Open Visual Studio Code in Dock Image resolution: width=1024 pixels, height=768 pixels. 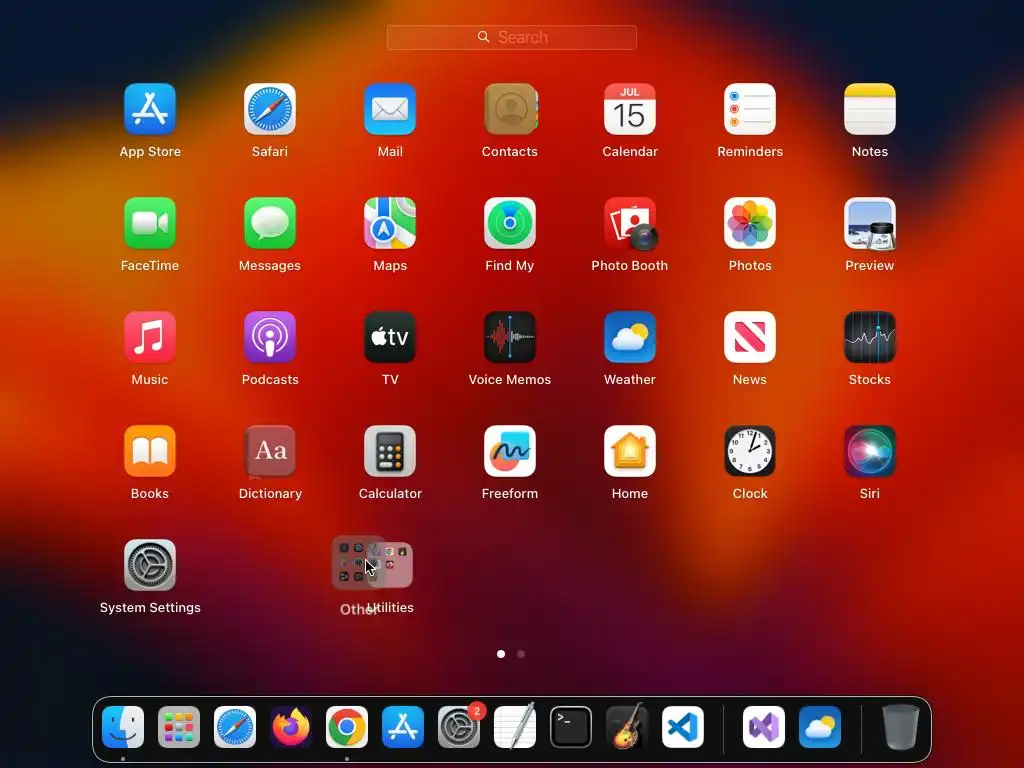(682, 727)
